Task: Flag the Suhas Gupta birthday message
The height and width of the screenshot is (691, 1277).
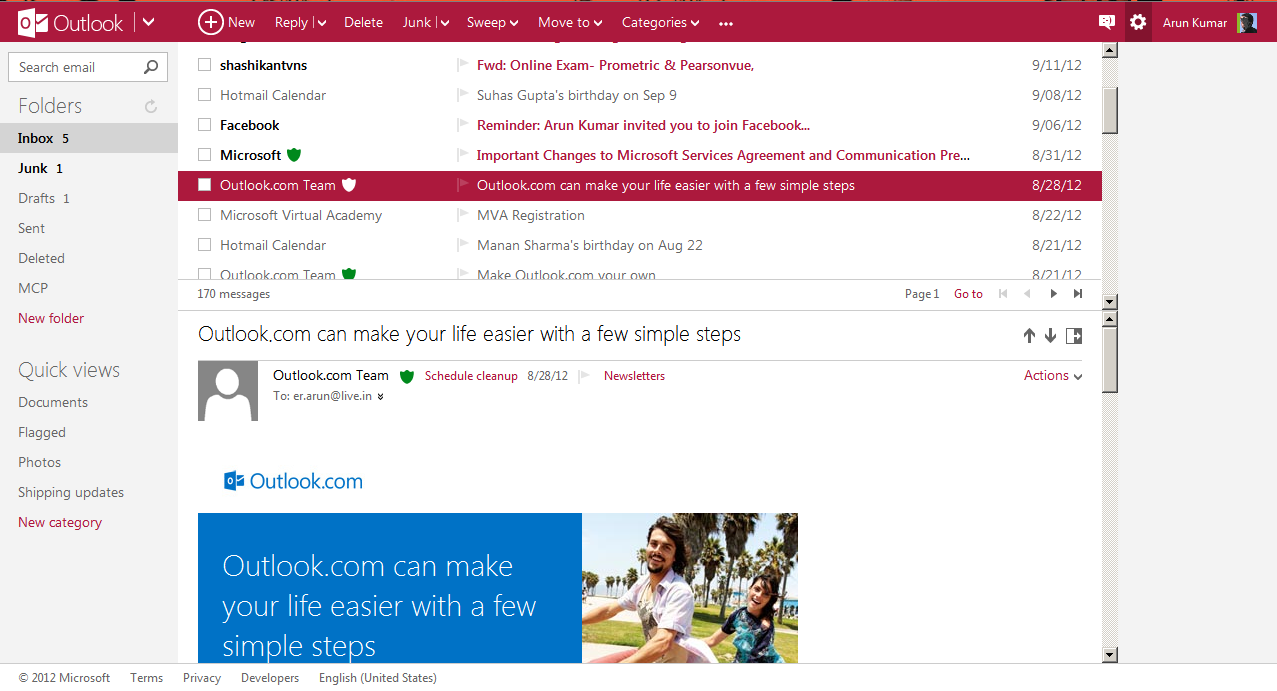Action: [x=462, y=95]
